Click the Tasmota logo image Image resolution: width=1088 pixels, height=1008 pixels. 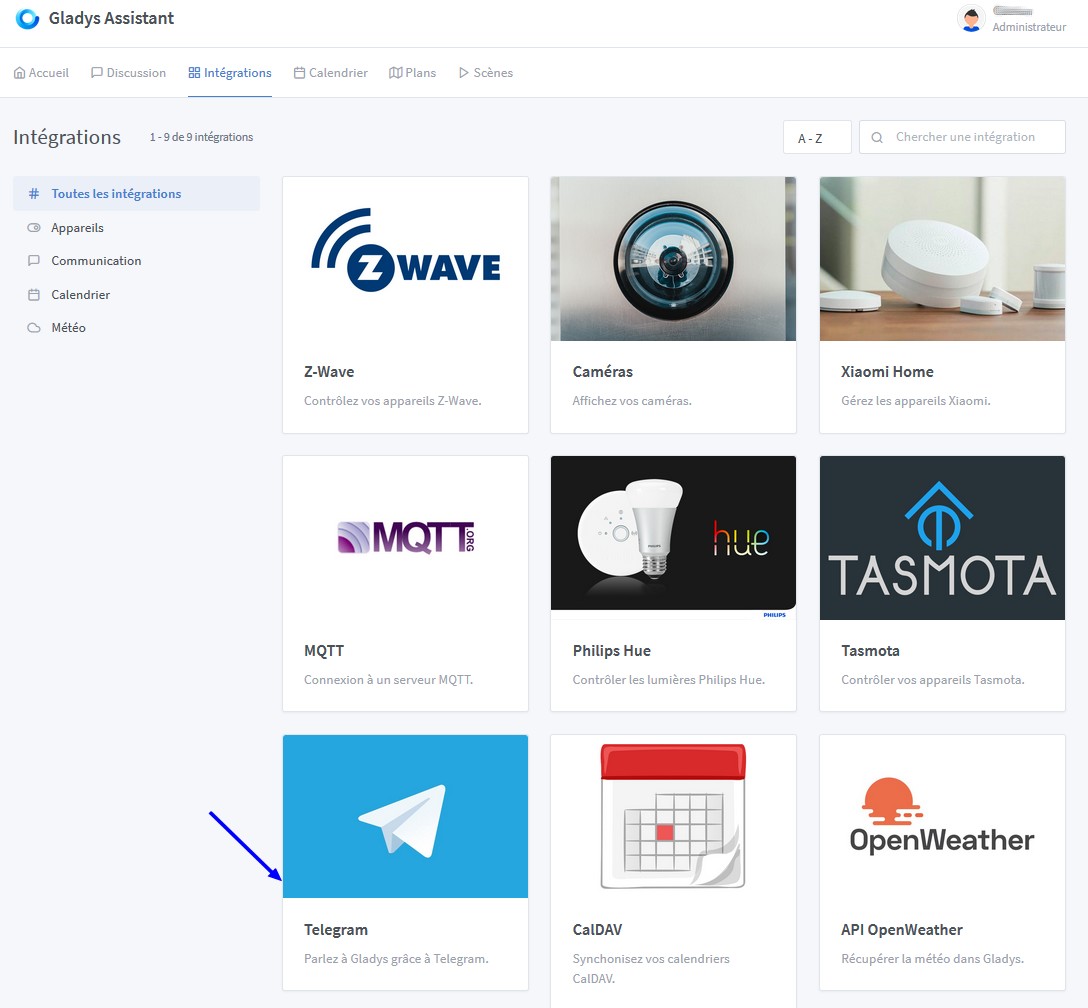(x=941, y=538)
